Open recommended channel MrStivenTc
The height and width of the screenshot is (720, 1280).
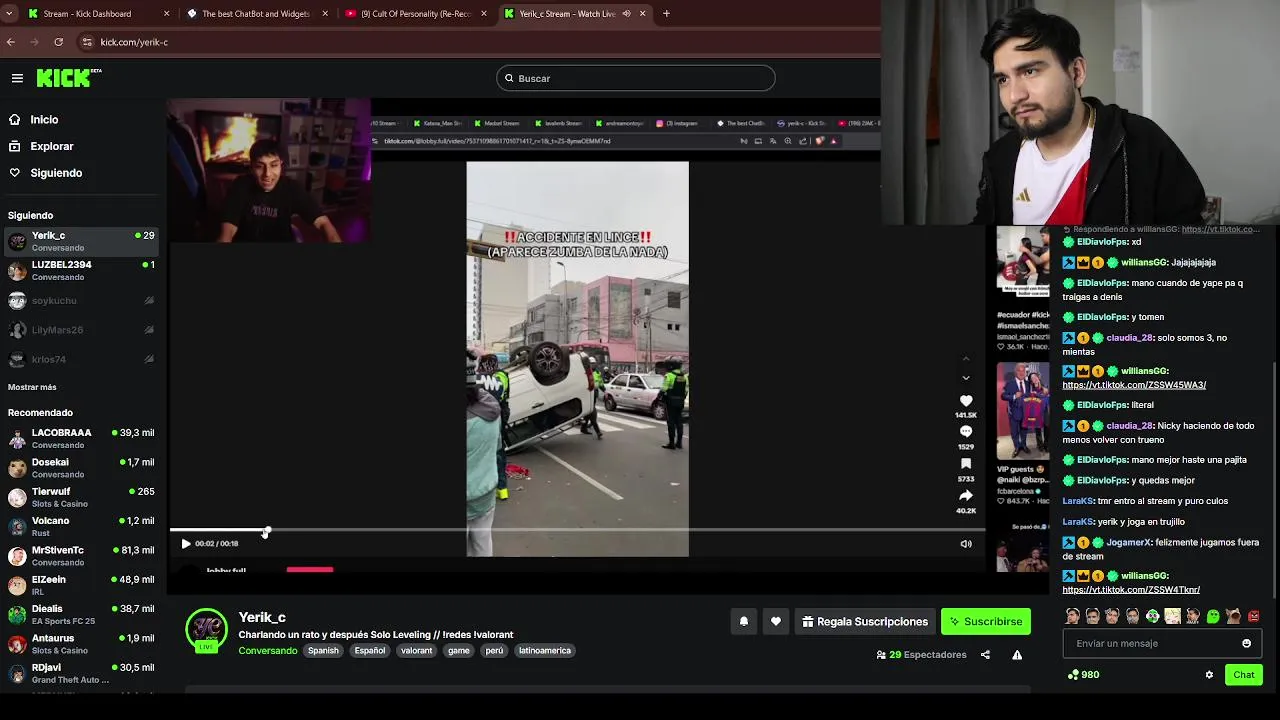coord(81,556)
